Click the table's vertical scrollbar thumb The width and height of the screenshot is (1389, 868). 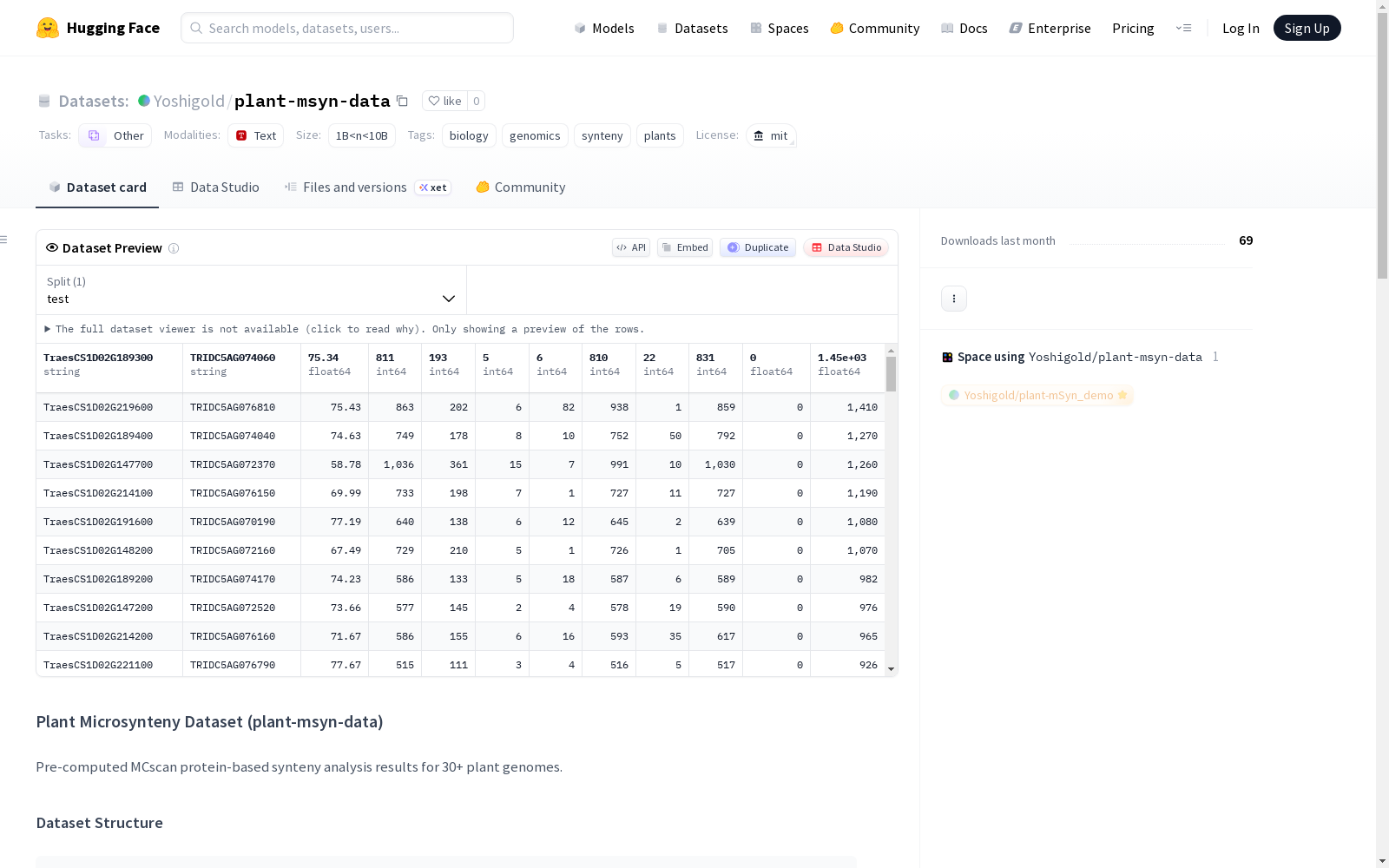[891, 374]
